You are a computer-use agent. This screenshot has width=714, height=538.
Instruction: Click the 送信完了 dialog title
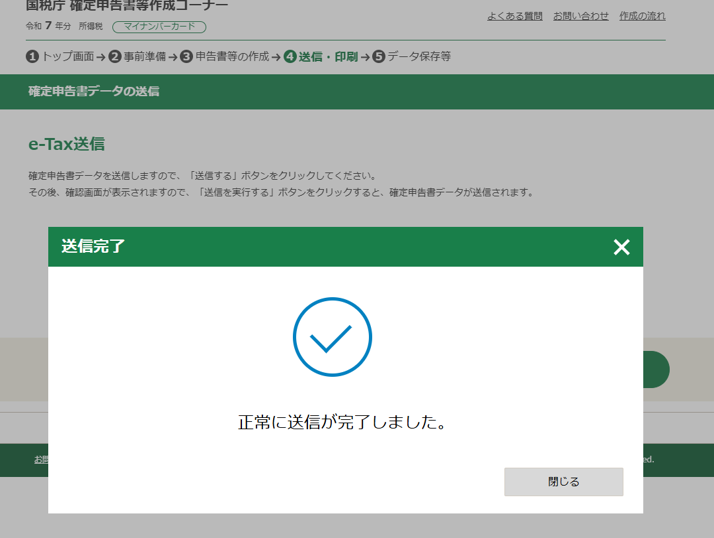[93, 246]
